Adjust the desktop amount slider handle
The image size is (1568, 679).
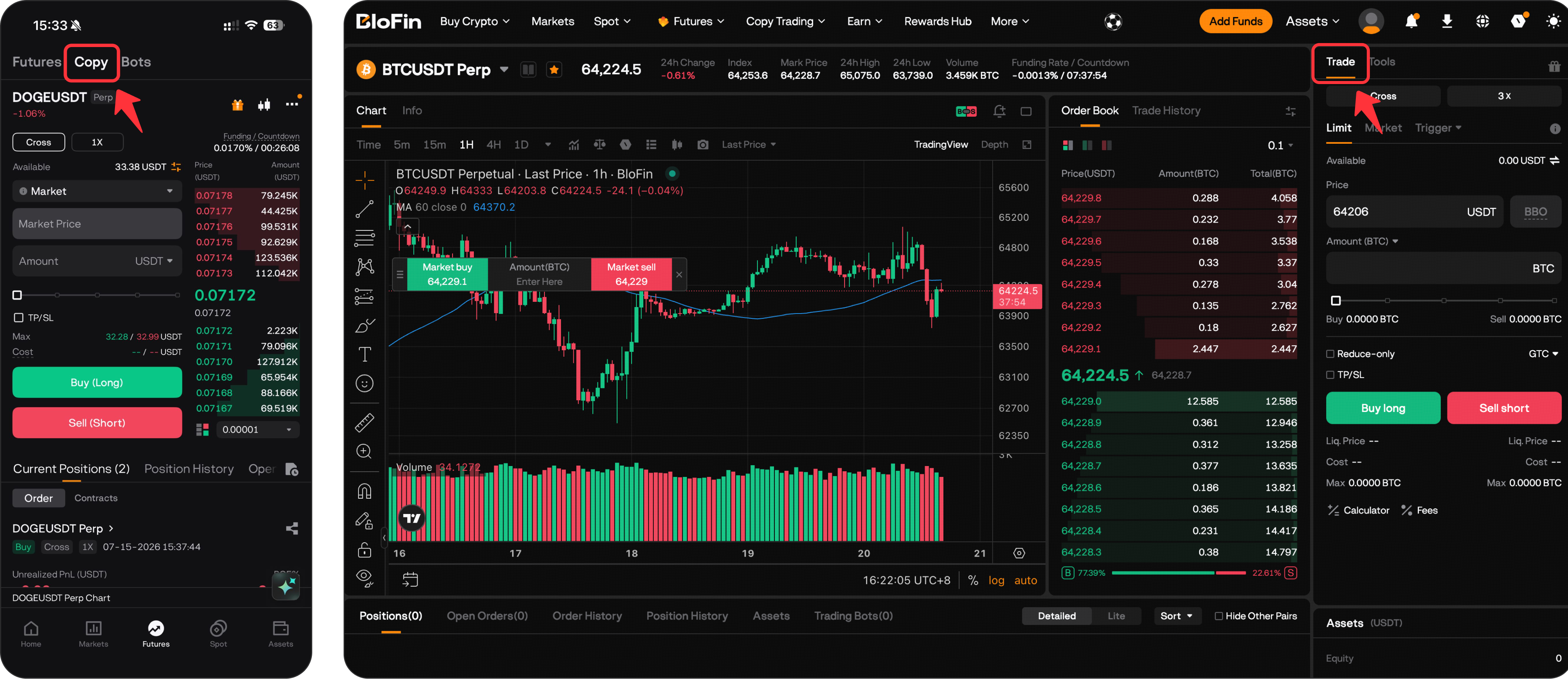click(x=1335, y=301)
